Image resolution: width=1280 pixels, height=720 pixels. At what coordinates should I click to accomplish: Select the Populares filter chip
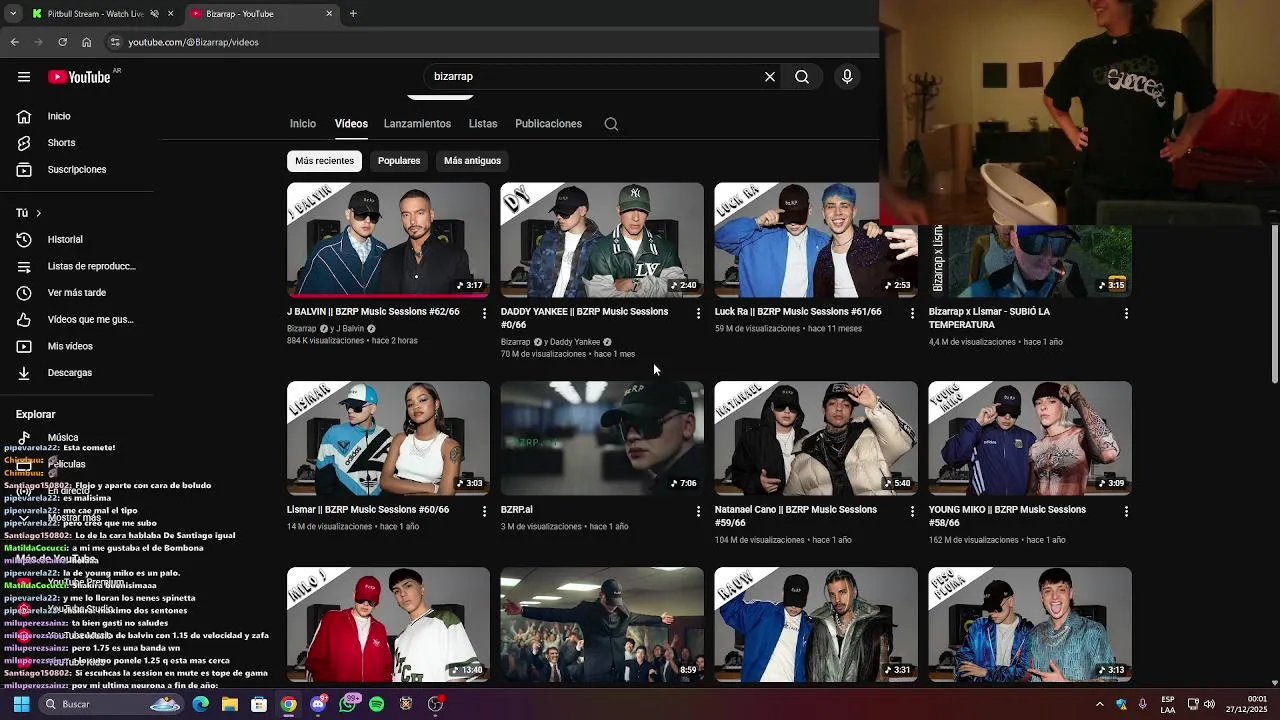click(399, 161)
